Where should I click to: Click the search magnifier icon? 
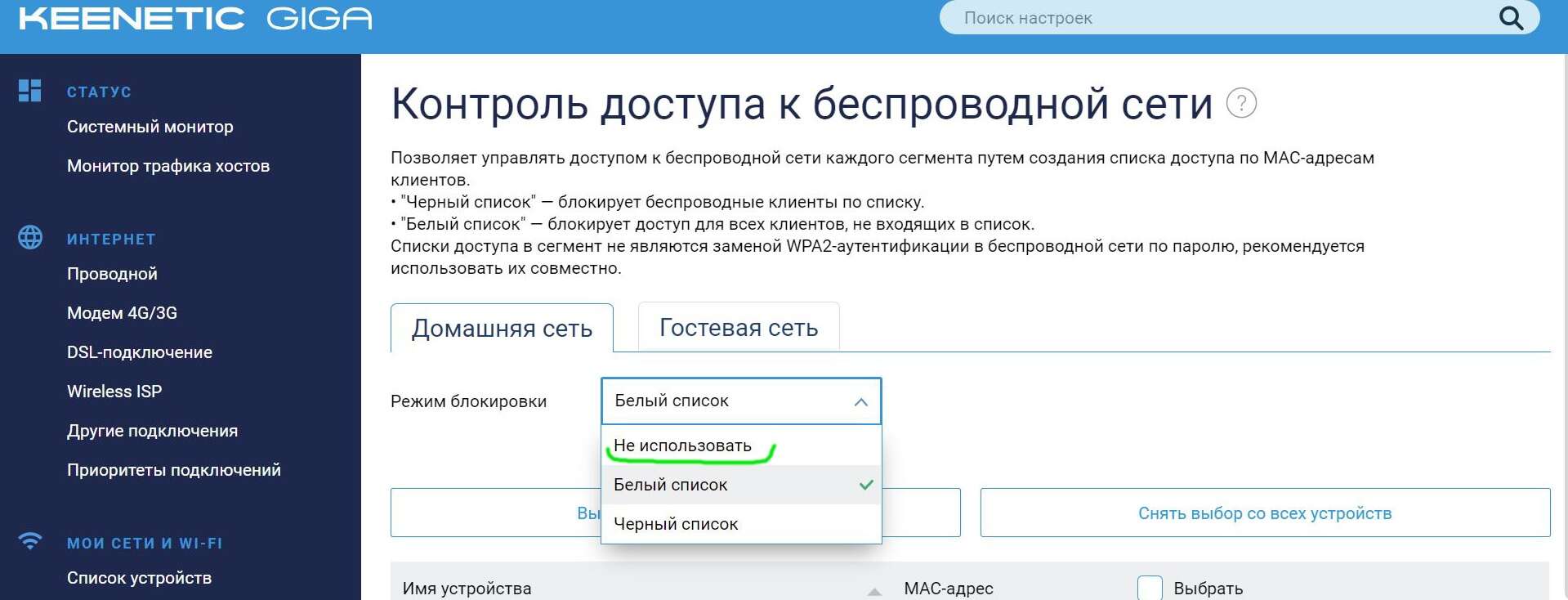(1511, 18)
